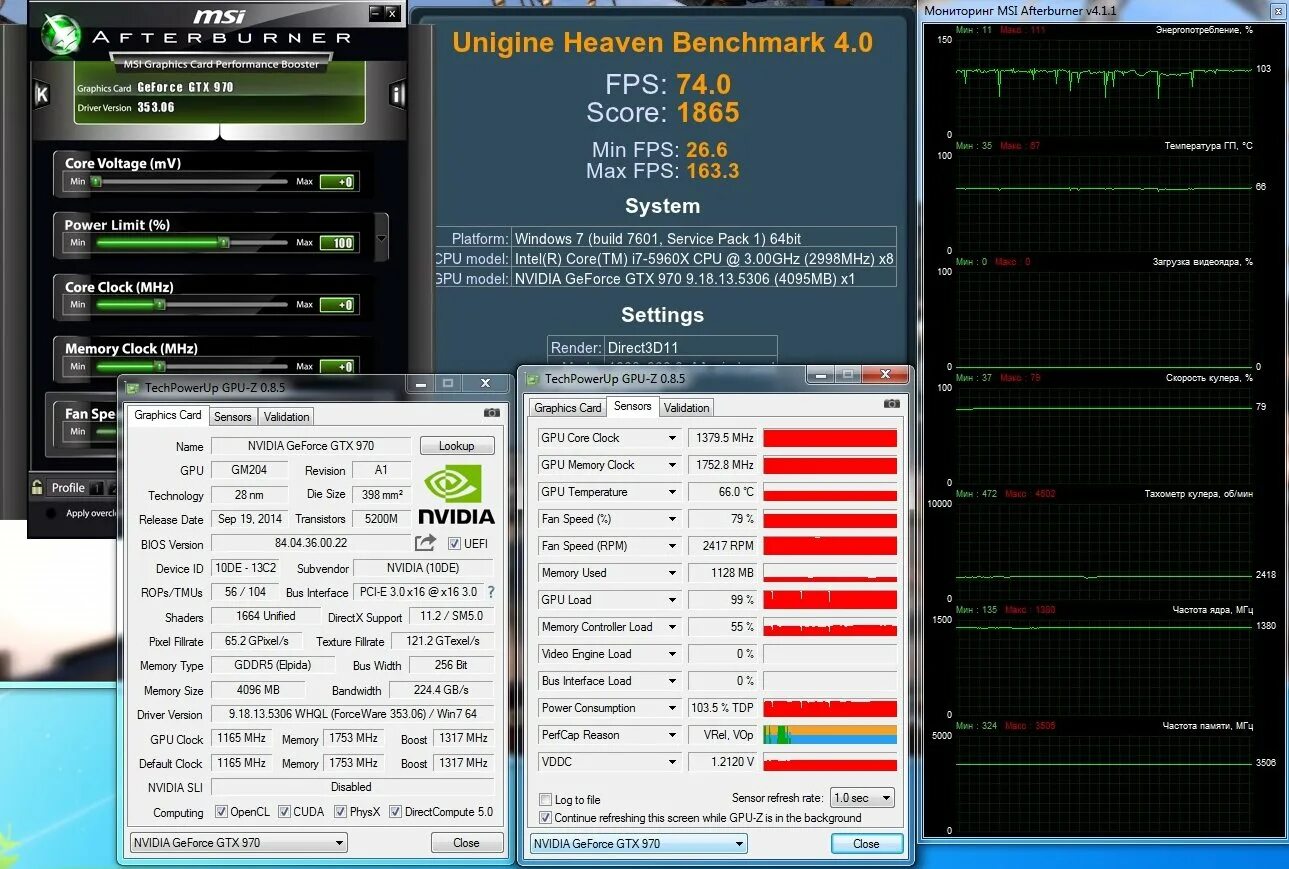Expand the Power Limit arrow in Afterburner

pos(381,240)
